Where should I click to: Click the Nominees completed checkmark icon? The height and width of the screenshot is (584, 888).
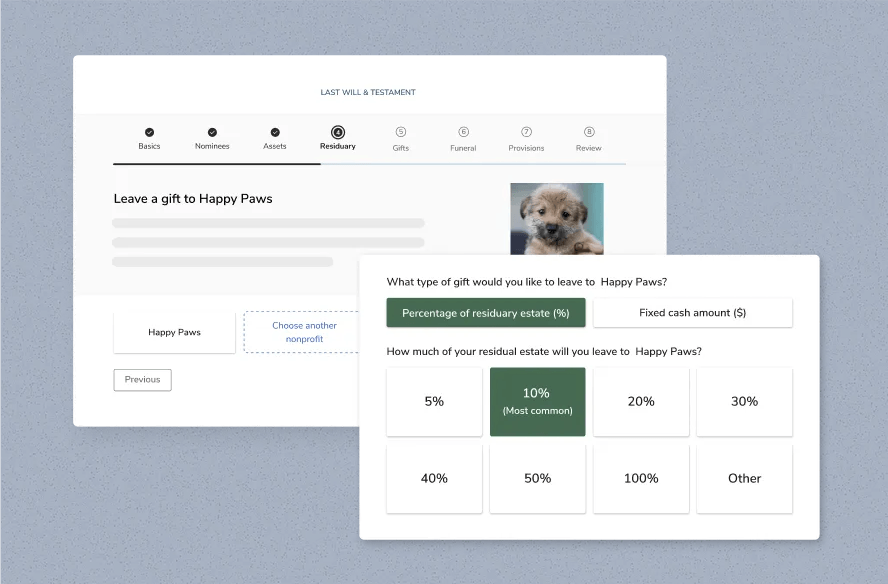[212, 132]
